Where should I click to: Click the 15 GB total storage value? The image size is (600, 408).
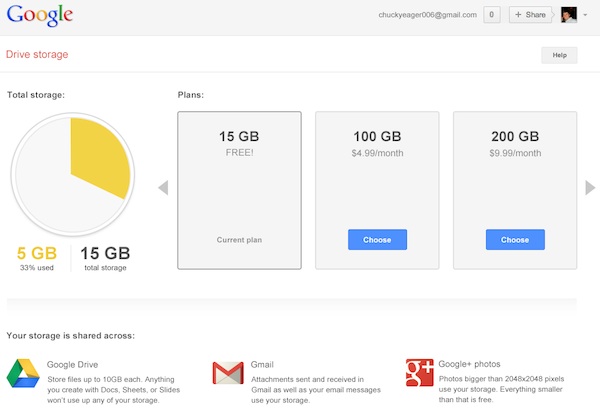pyautogui.click(x=105, y=253)
